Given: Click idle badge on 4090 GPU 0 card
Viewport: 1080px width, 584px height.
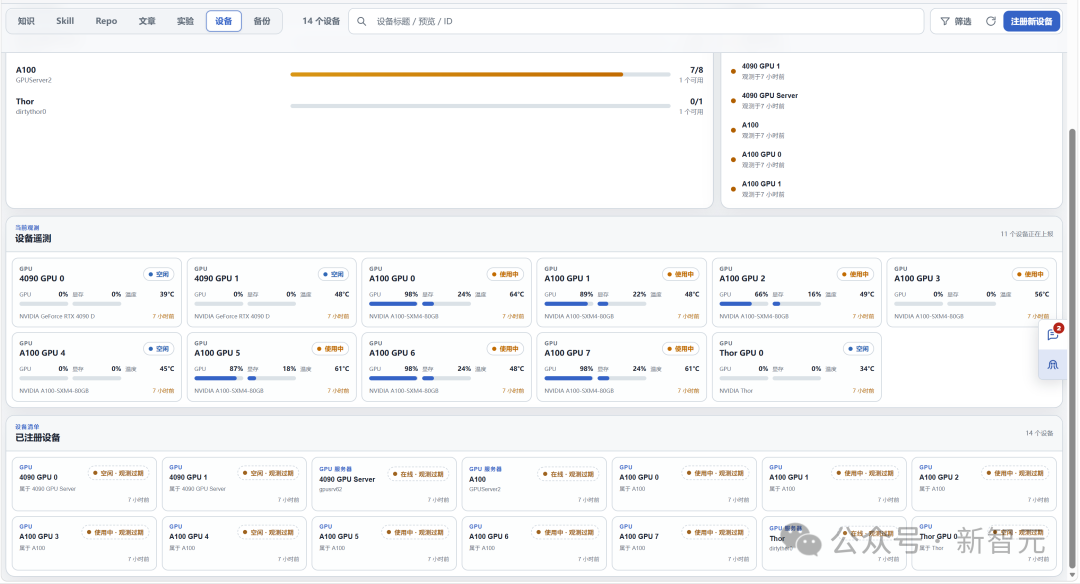Looking at the screenshot, I should pos(158,274).
